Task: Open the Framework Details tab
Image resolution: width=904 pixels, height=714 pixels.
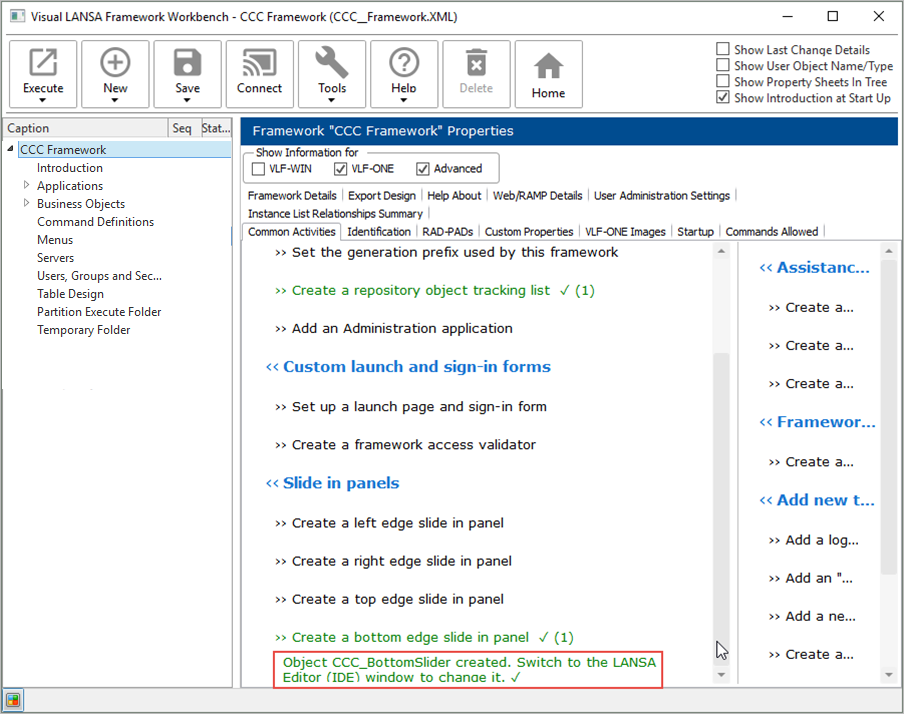Action: point(292,196)
